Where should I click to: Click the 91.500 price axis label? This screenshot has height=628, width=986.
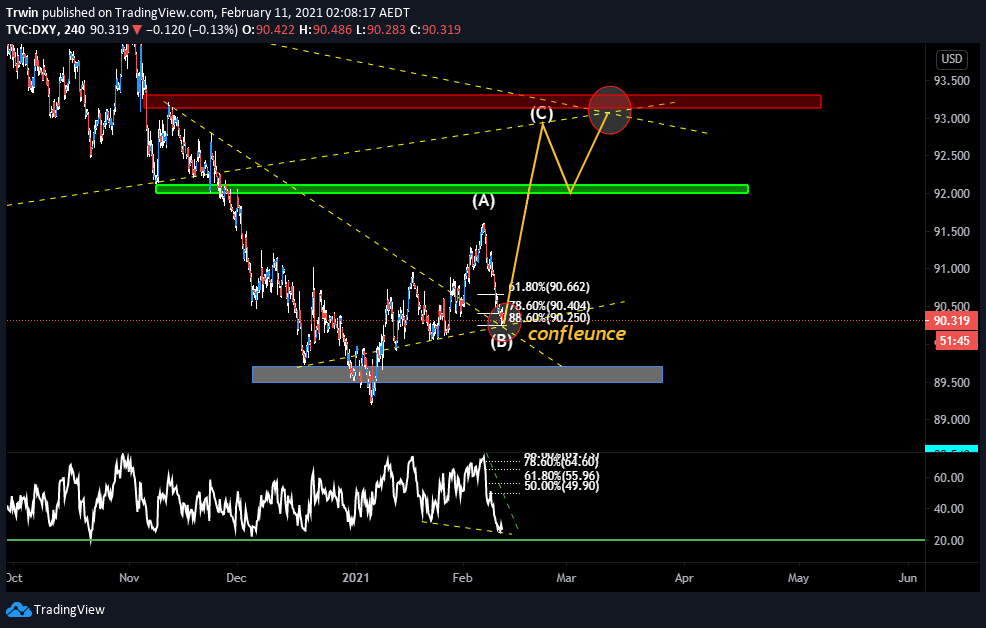coord(951,231)
